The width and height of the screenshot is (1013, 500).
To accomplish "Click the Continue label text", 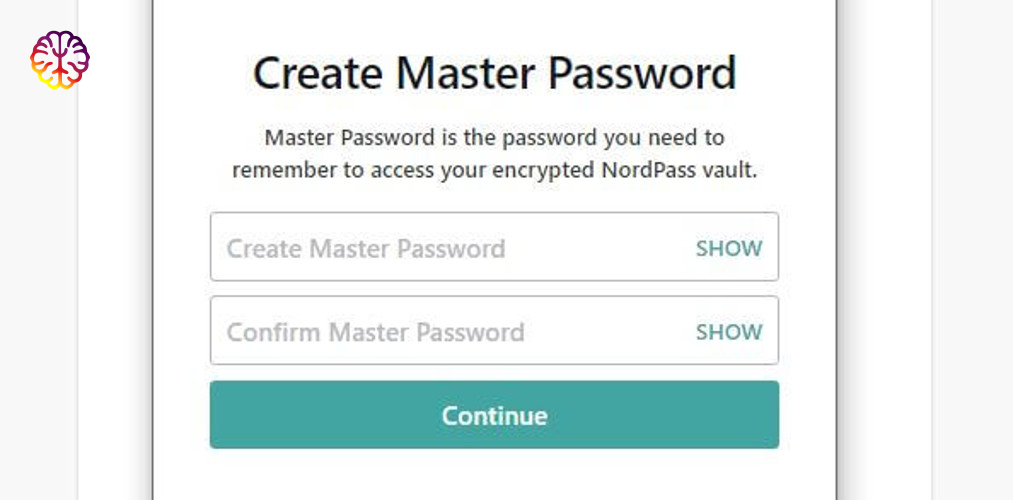I will (x=494, y=415).
